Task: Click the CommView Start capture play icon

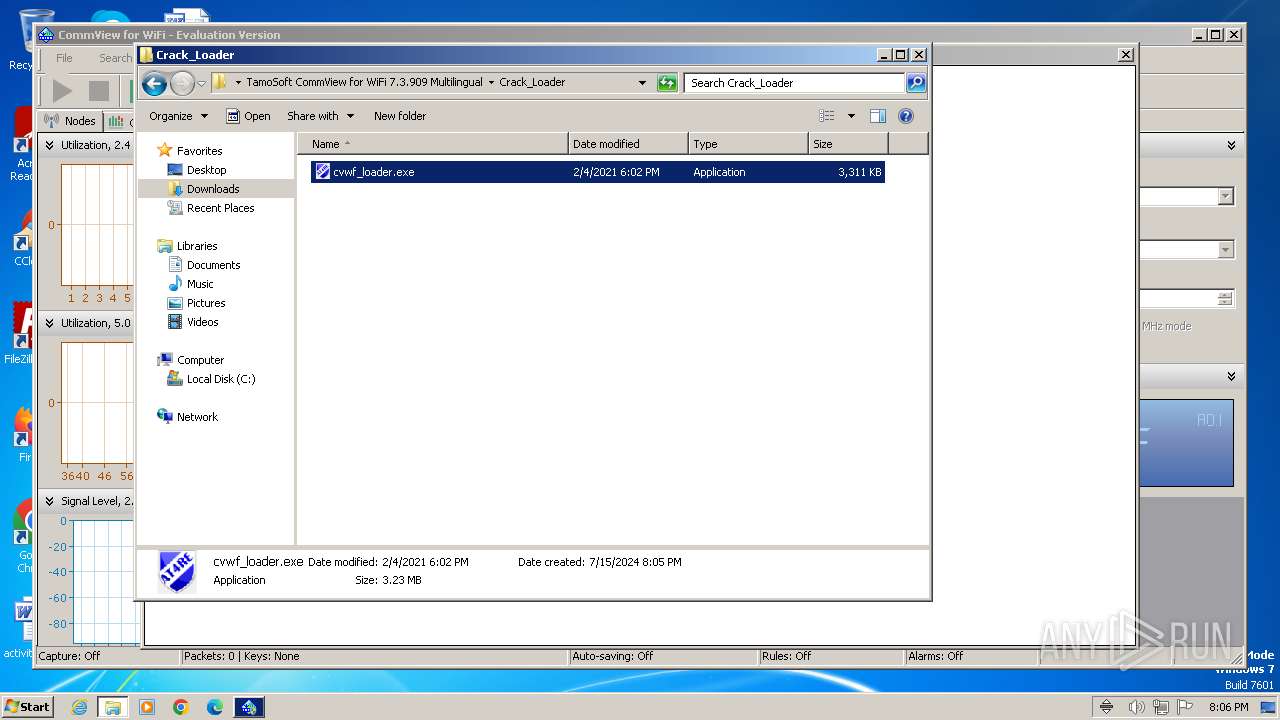Action: [x=62, y=91]
